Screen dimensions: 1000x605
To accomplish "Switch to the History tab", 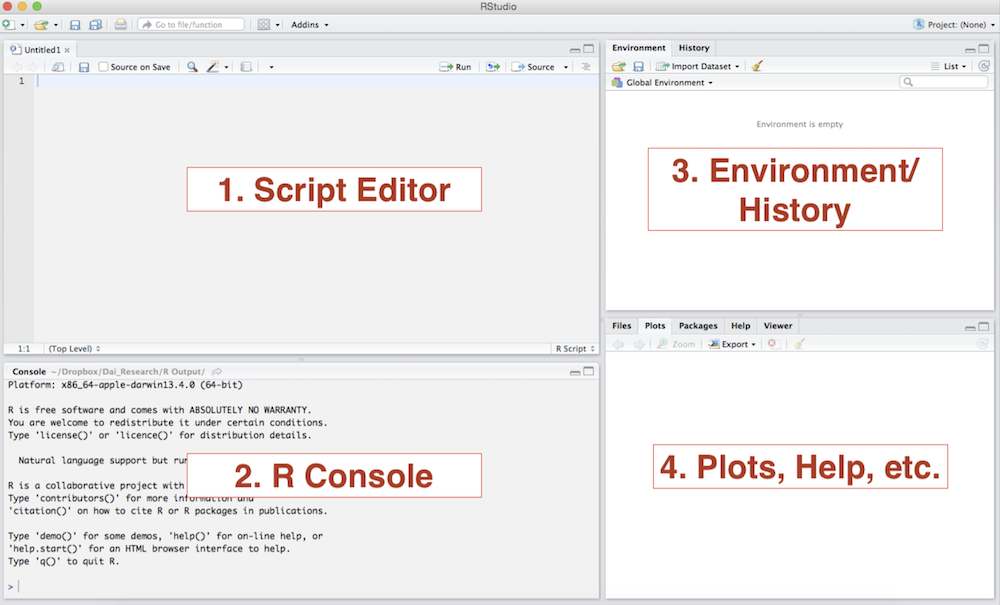I will pyautogui.click(x=693, y=48).
